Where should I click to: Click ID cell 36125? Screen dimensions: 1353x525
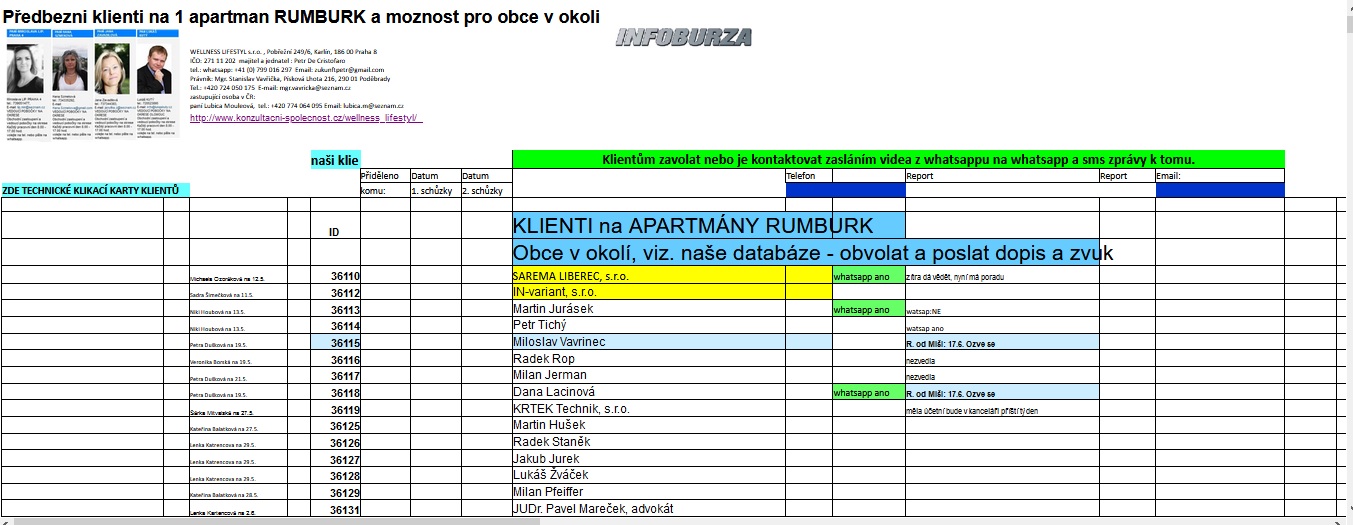(335, 426)
